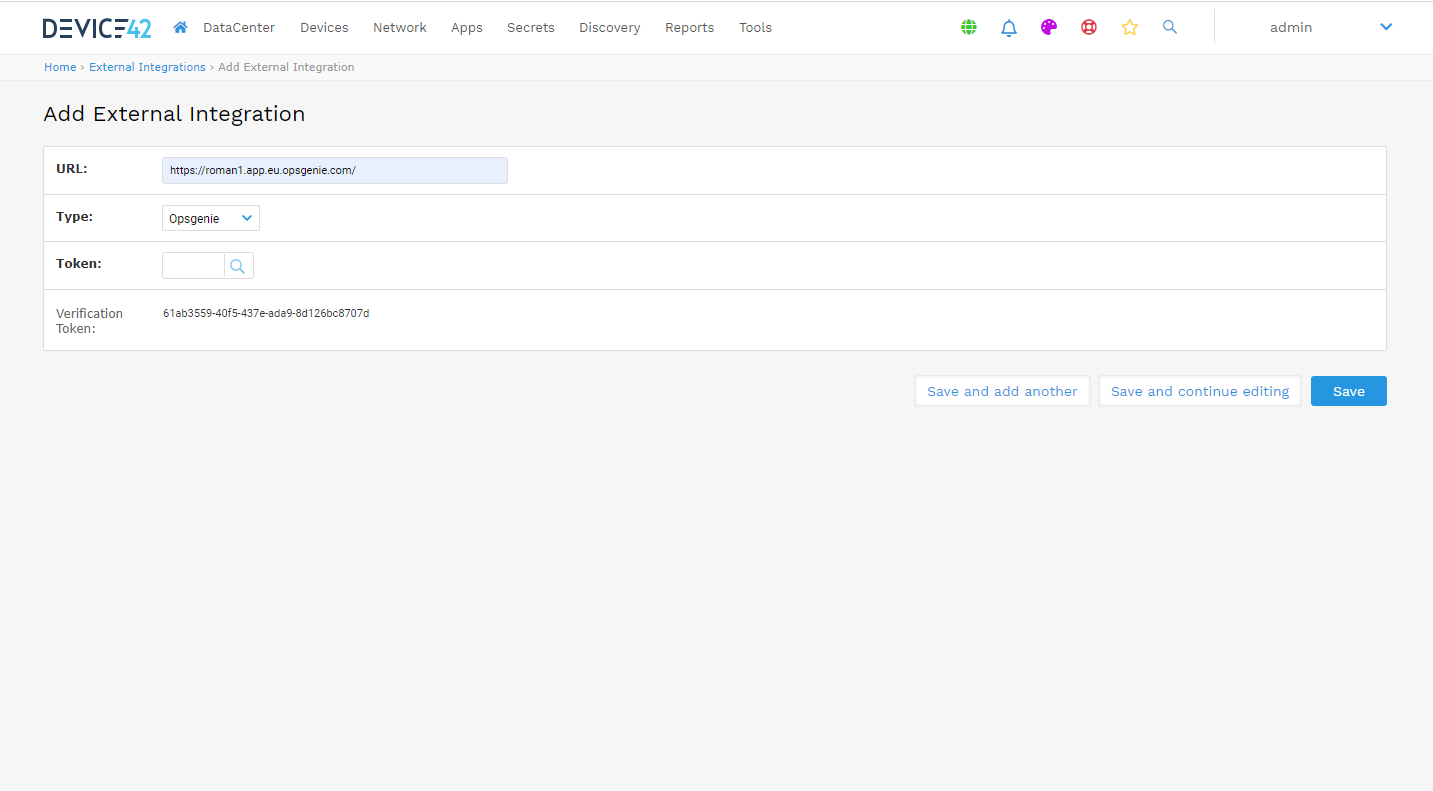Click the yellow star favorites icon
This screenshot has height=791, width=1433.
[x=1130, y=28]
